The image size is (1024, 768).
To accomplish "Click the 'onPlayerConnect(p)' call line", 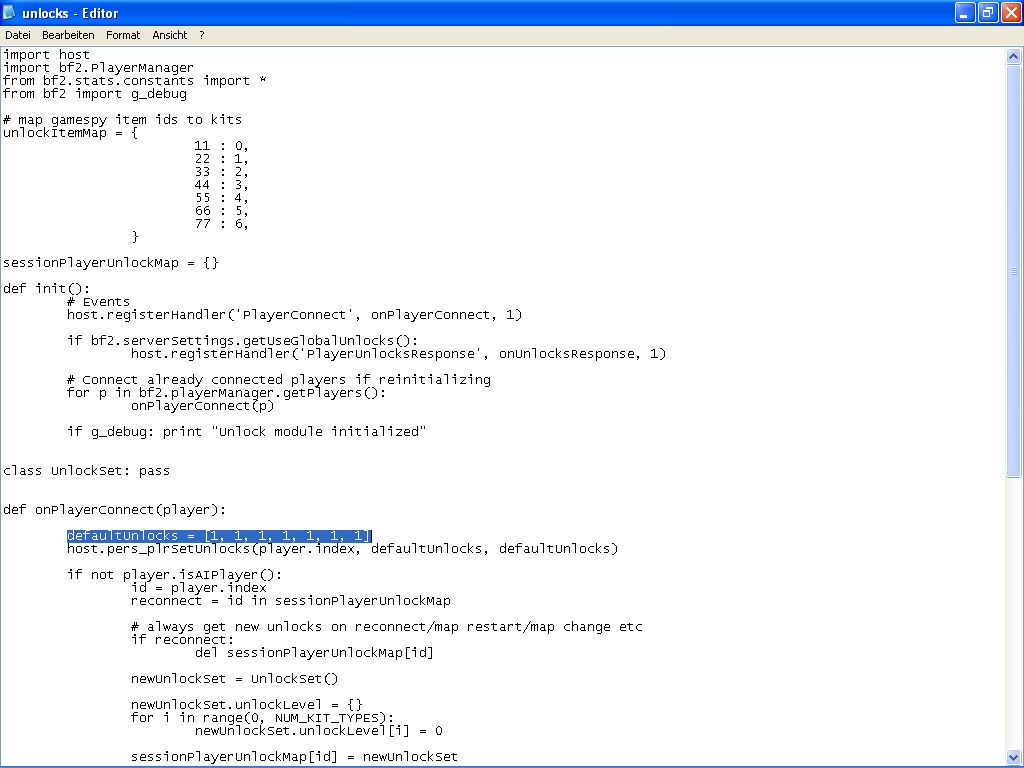I will coord(202,406).
